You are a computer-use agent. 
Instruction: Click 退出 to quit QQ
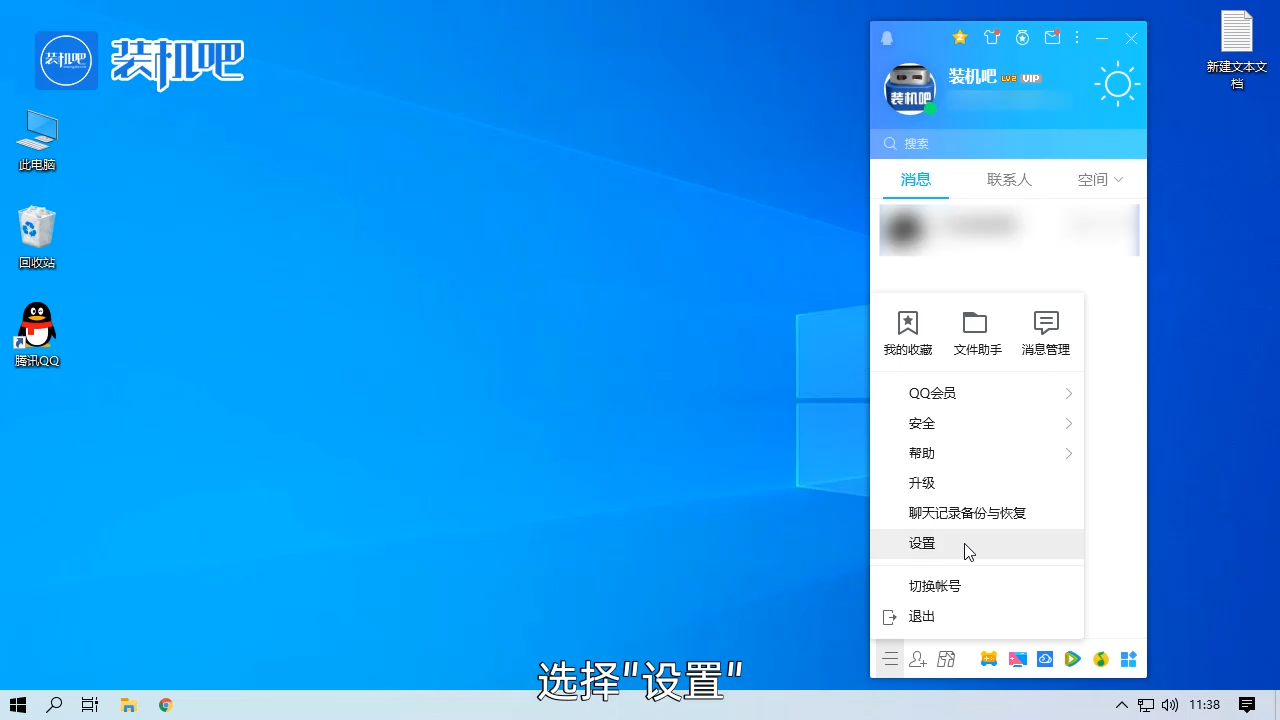tap(921, 616)
